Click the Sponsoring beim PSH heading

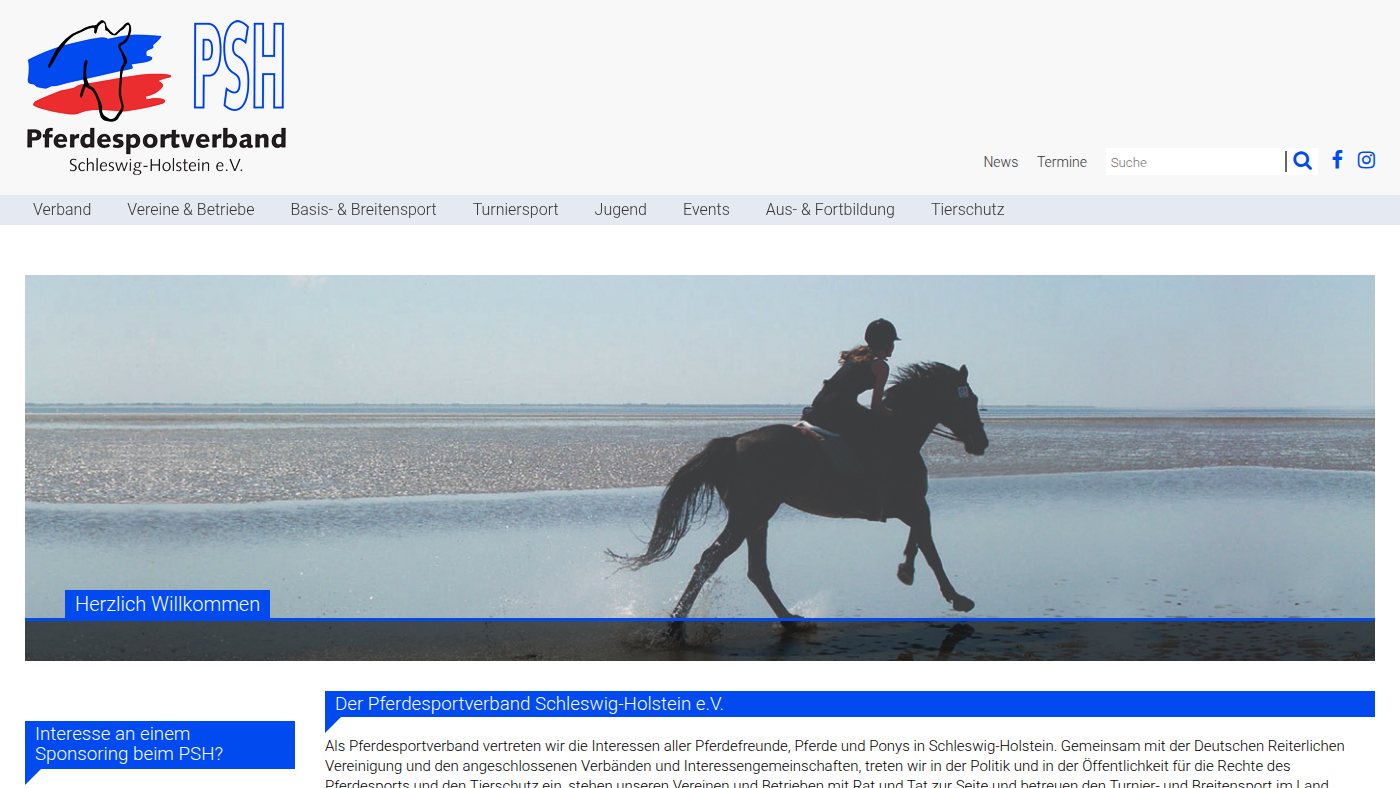pyautogui.click(x=160, y=744)
